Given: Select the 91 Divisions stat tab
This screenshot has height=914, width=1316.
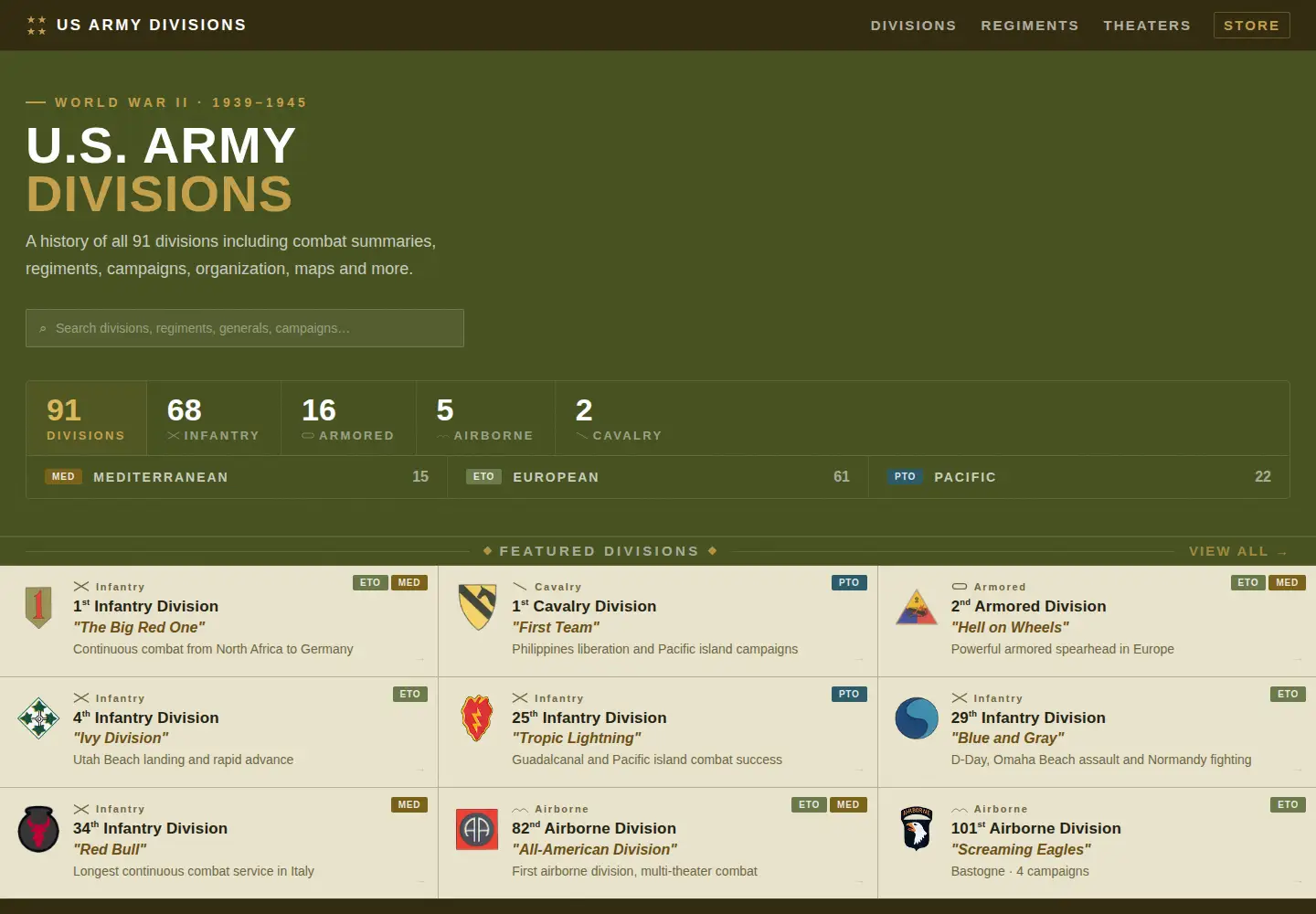Looking at the screenshot, I should tap(86, 419).
